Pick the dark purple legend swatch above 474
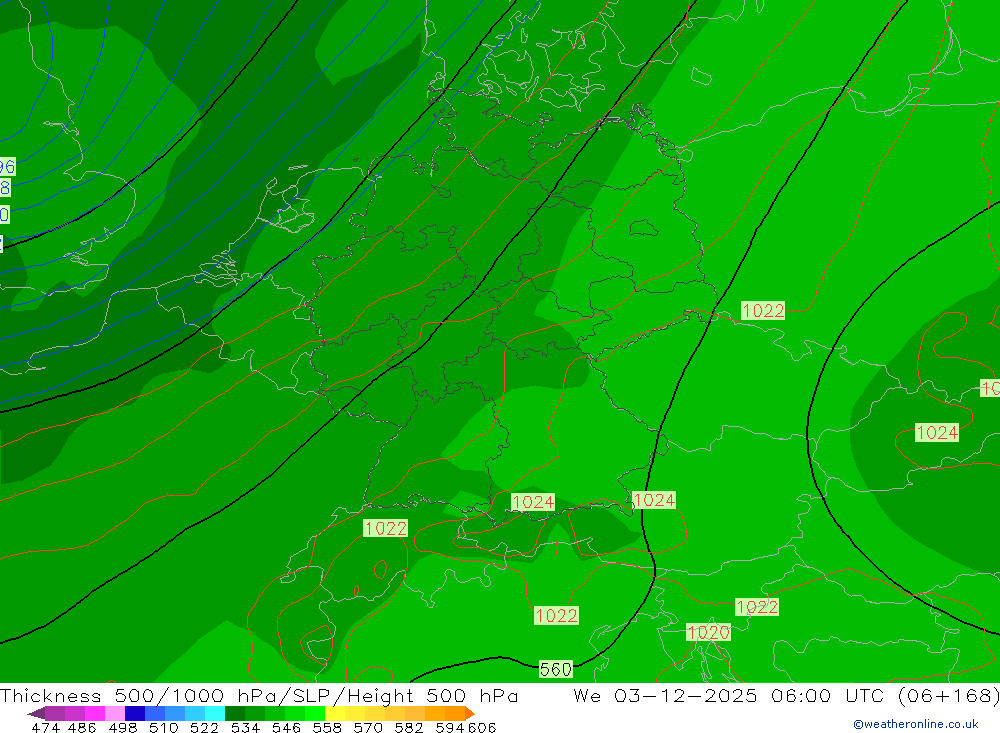This screenshot has width=1000, height=733. (55, 713)
